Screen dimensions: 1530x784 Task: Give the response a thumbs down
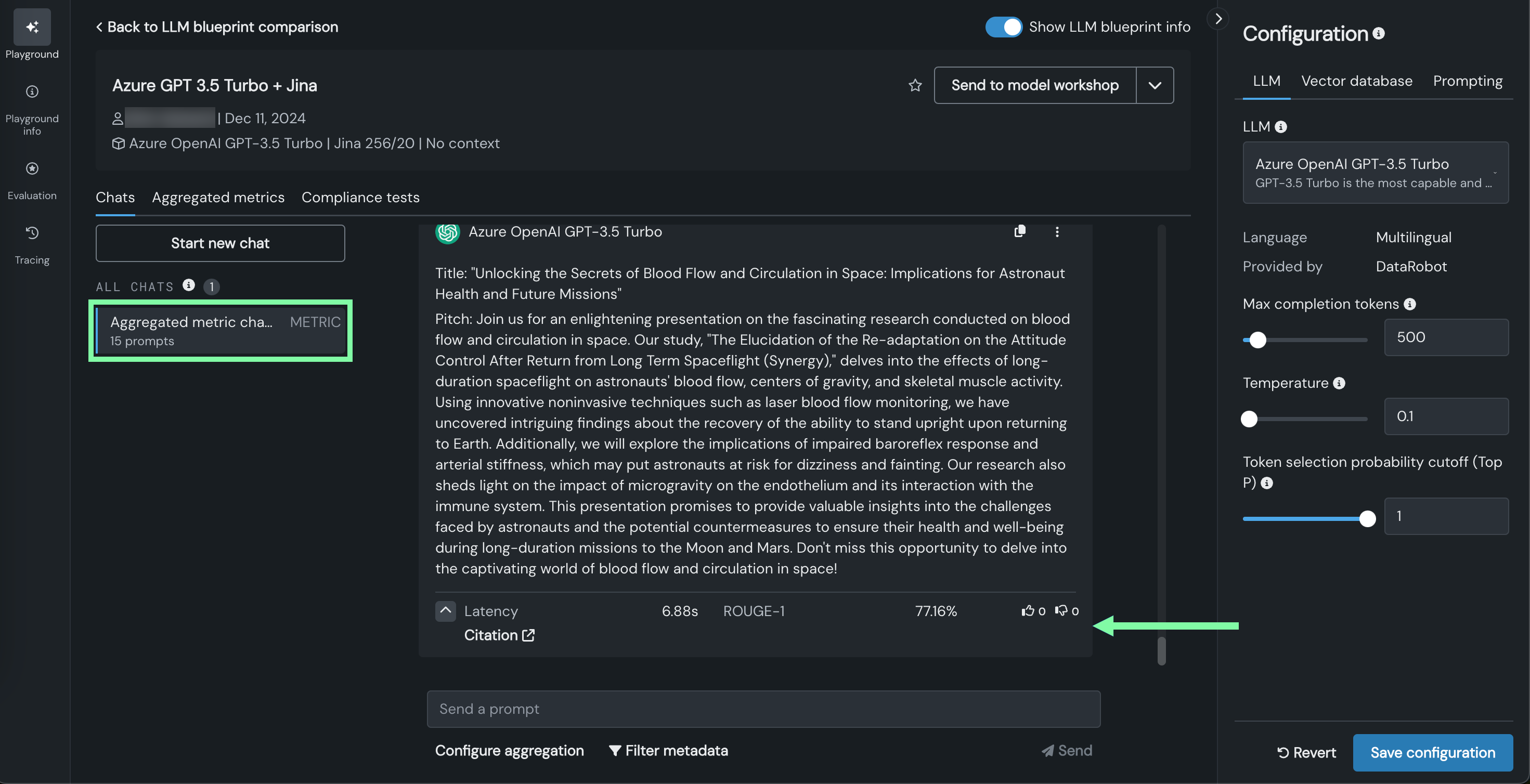(1061, 610)
